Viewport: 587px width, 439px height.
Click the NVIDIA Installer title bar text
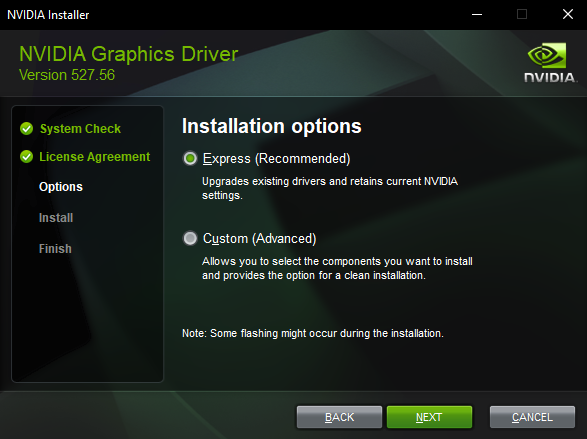point(48,15)
